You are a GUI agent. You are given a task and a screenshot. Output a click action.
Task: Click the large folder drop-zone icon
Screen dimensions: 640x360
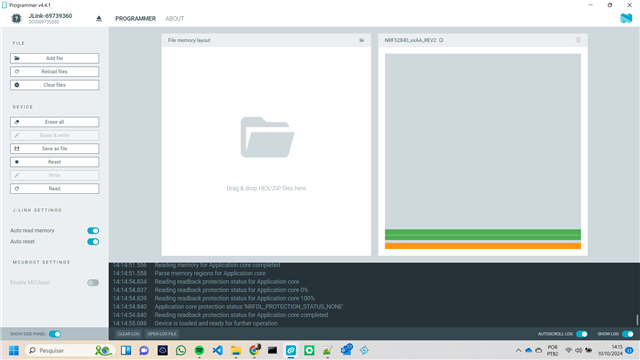click(x=267, y=137)
